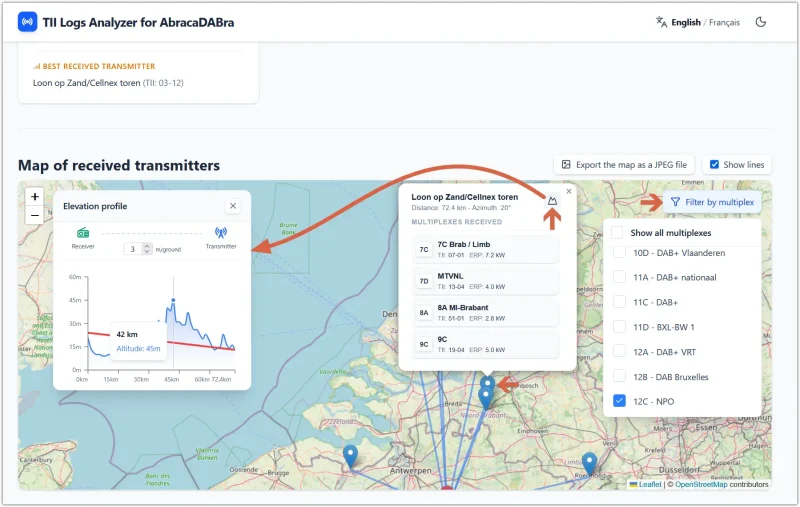Click the export image icon
Screen dimensions: 800x507
(566, 165)
